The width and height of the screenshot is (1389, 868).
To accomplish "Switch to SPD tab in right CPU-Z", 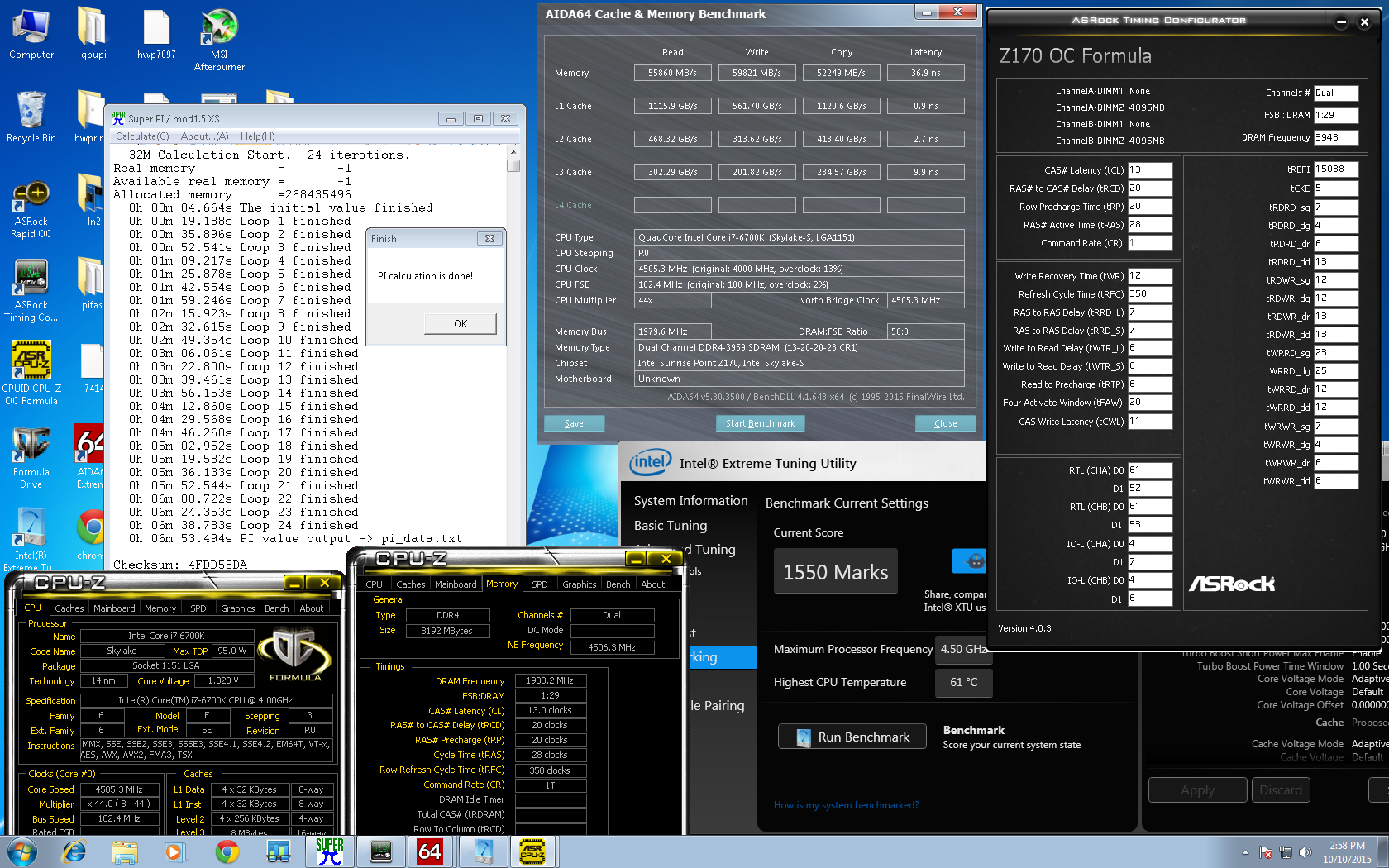I will [x=540, y=584].
